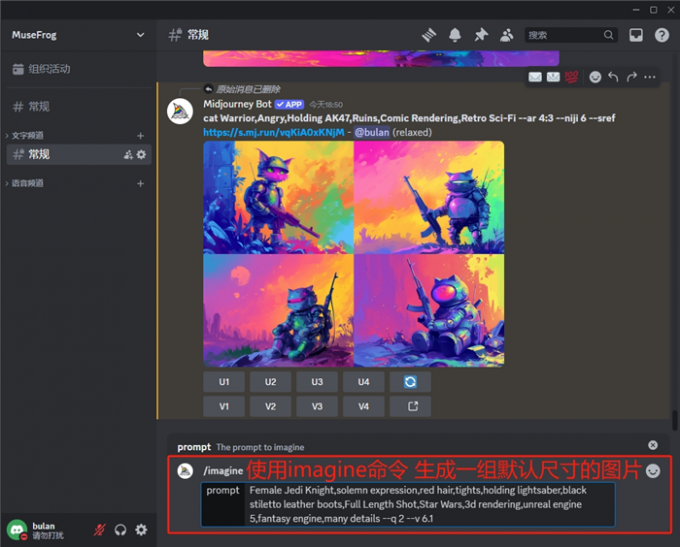Open 组织活动 events item
This screenshot has height=547, width=680.
(78, 69)
